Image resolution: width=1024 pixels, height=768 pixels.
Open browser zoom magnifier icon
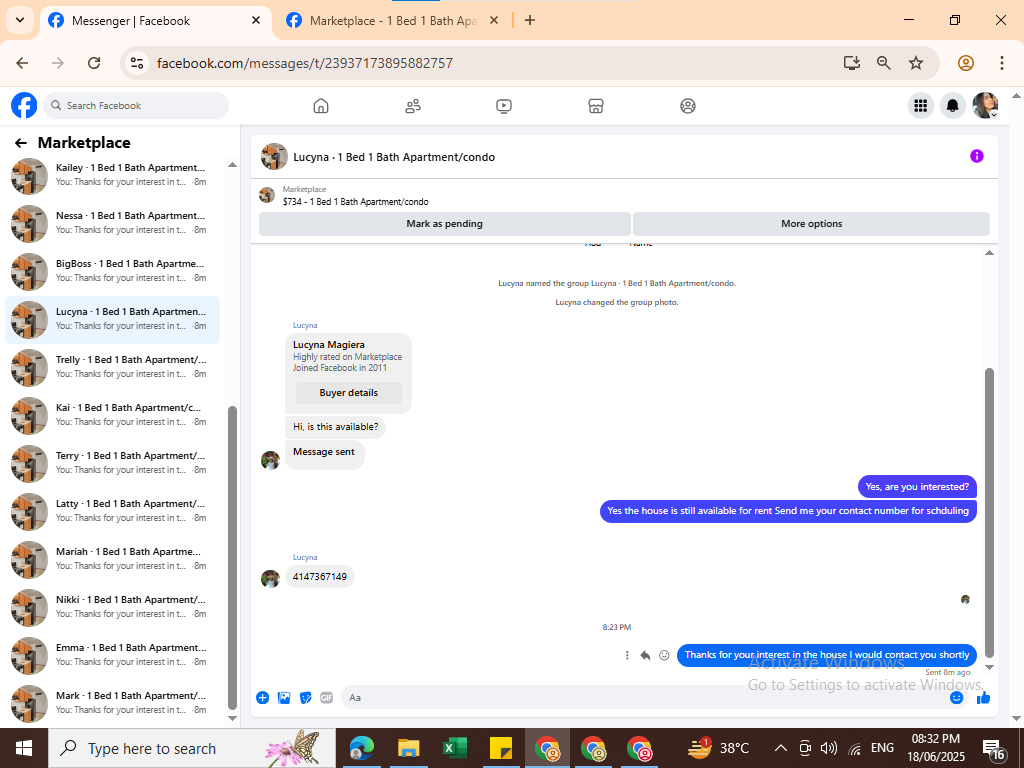tap(884, 63)
